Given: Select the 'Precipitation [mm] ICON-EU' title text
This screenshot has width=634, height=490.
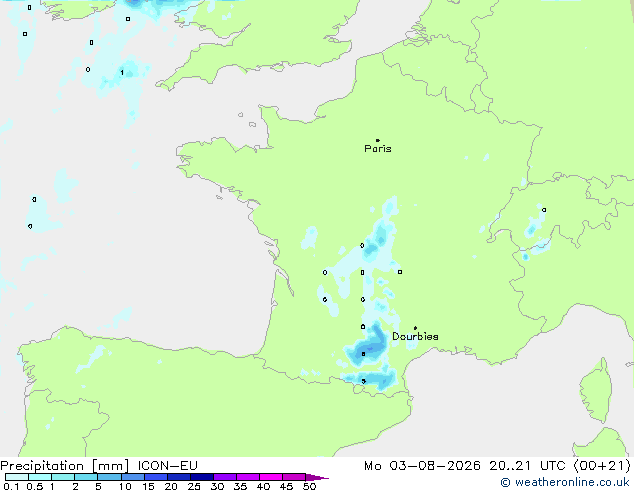Looking at the screenshot, I should point(99,466).
